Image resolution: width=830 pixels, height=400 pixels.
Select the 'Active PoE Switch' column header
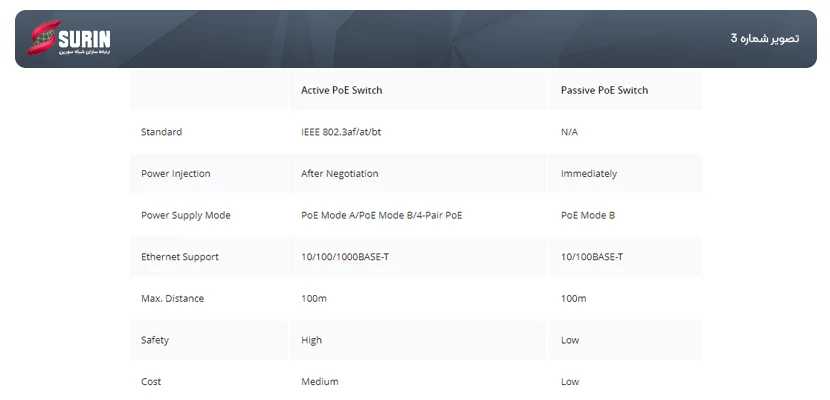pos(341,90)
